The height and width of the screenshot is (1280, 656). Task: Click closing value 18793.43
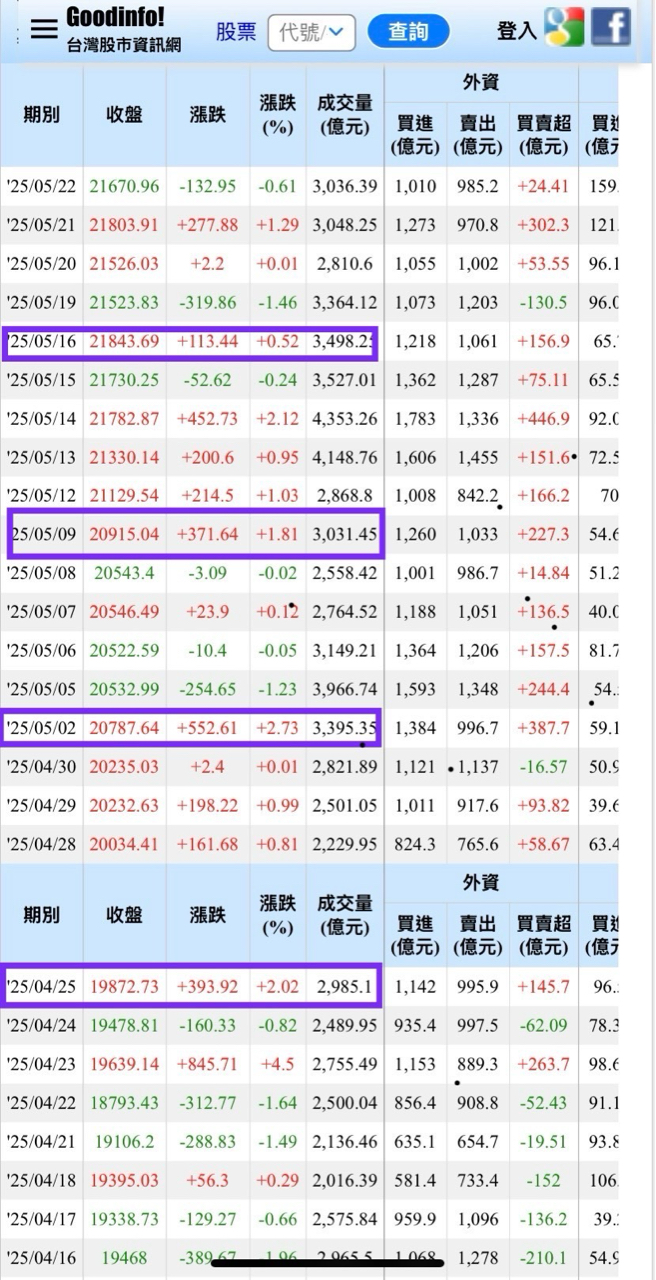(124, 1103)
